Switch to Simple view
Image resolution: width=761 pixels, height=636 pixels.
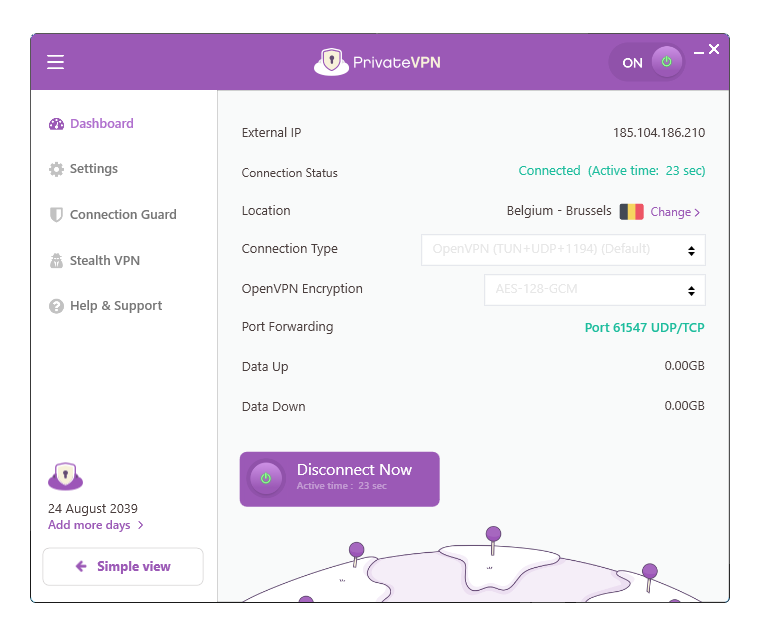pyautogui.click(x=123, y=567)
